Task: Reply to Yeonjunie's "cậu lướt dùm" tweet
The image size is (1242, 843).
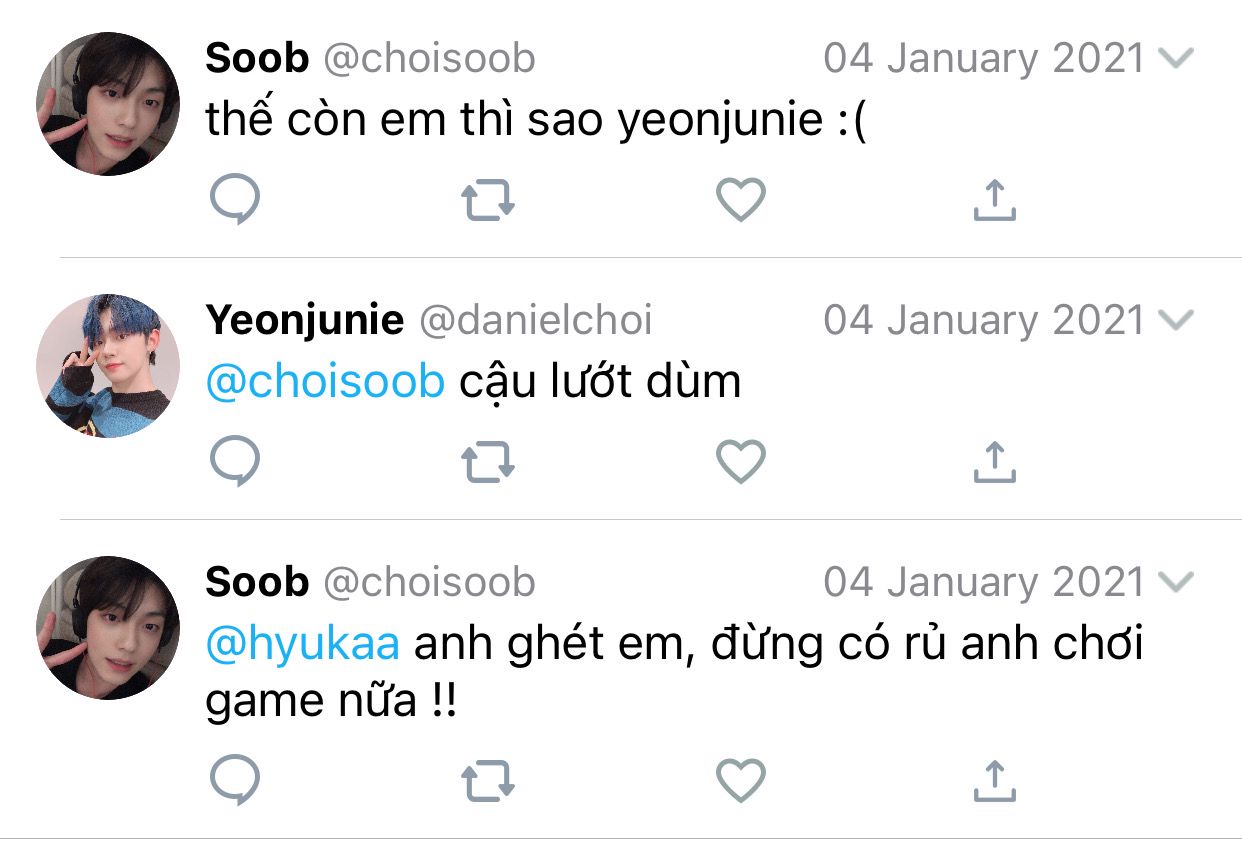Action: tap(236, 462)
